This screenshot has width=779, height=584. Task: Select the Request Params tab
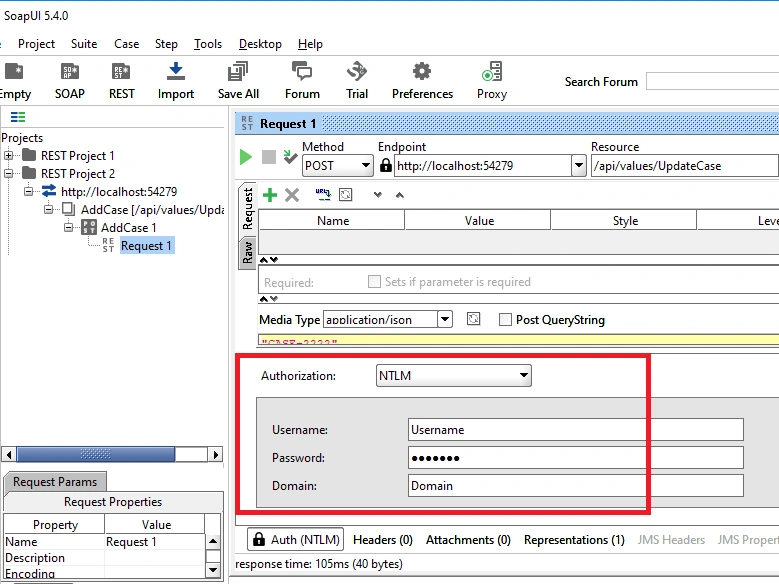(x=55, y=482)
